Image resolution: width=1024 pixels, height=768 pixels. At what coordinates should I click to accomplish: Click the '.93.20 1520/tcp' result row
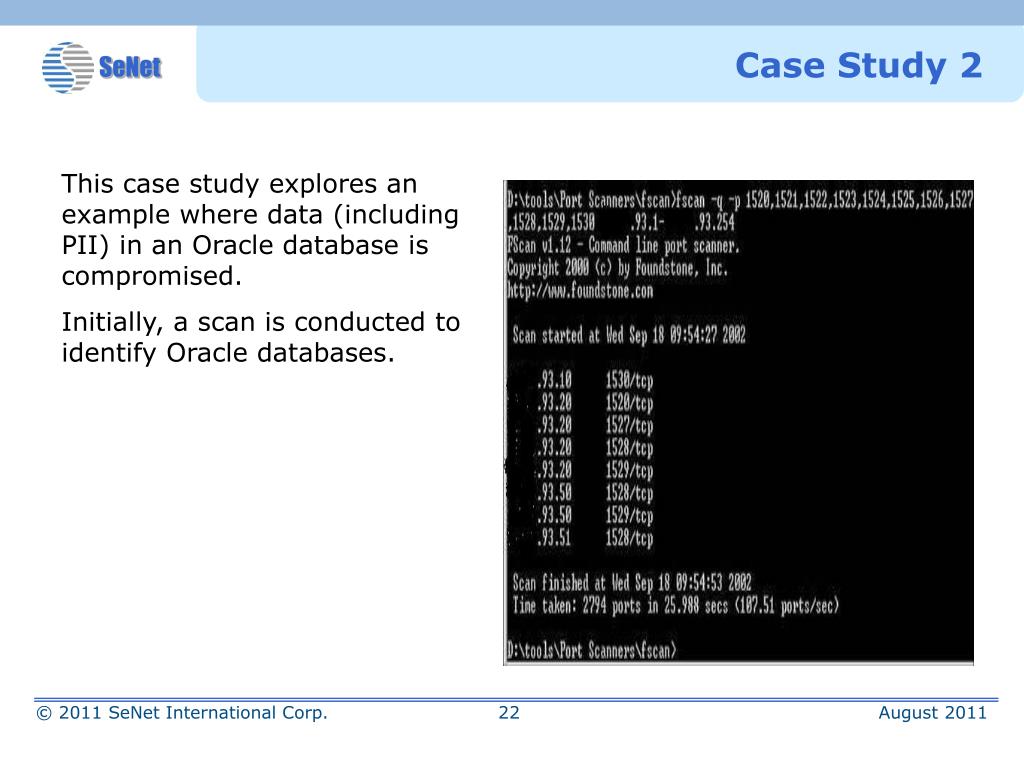coord(595,402)
